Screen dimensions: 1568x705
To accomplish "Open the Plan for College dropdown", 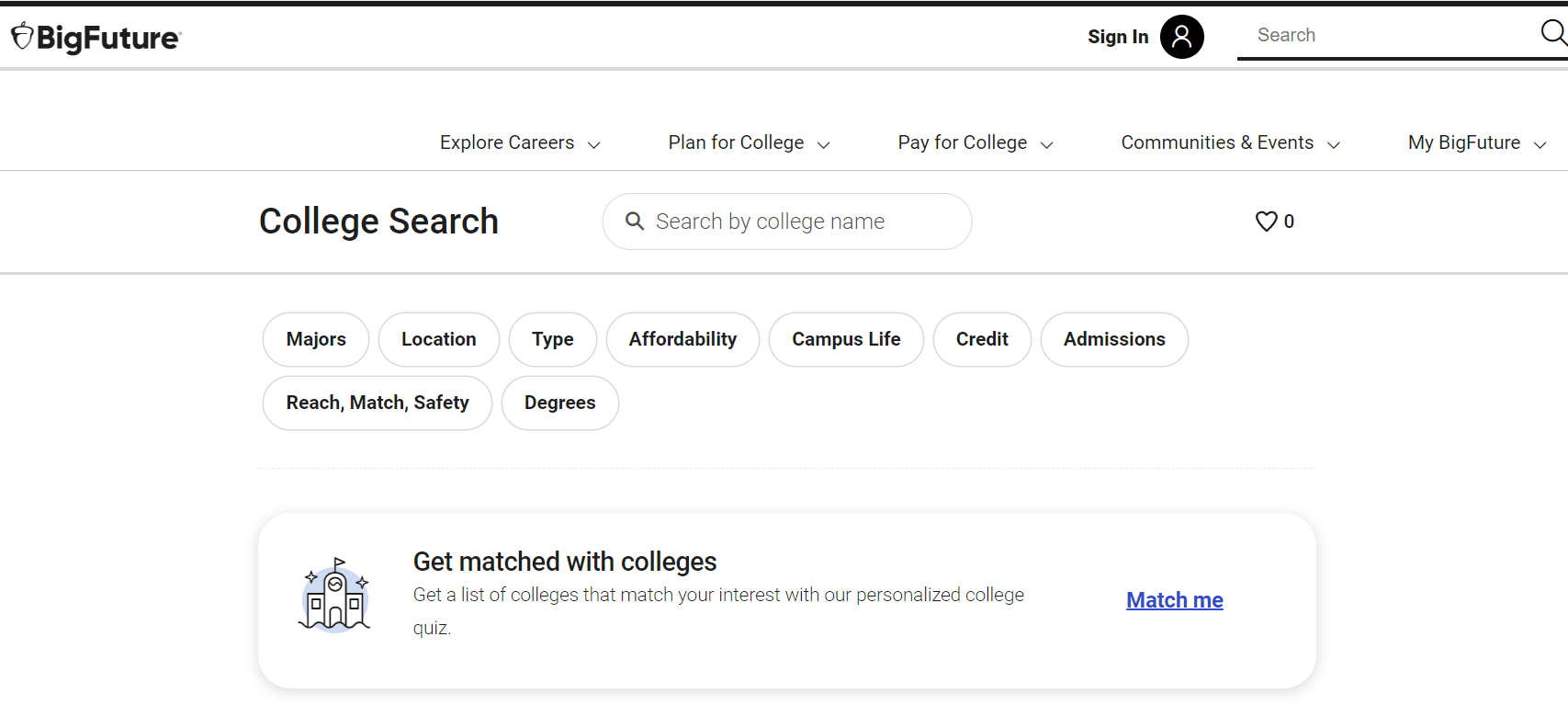I will pyautogui.click(x=749, y=142).
